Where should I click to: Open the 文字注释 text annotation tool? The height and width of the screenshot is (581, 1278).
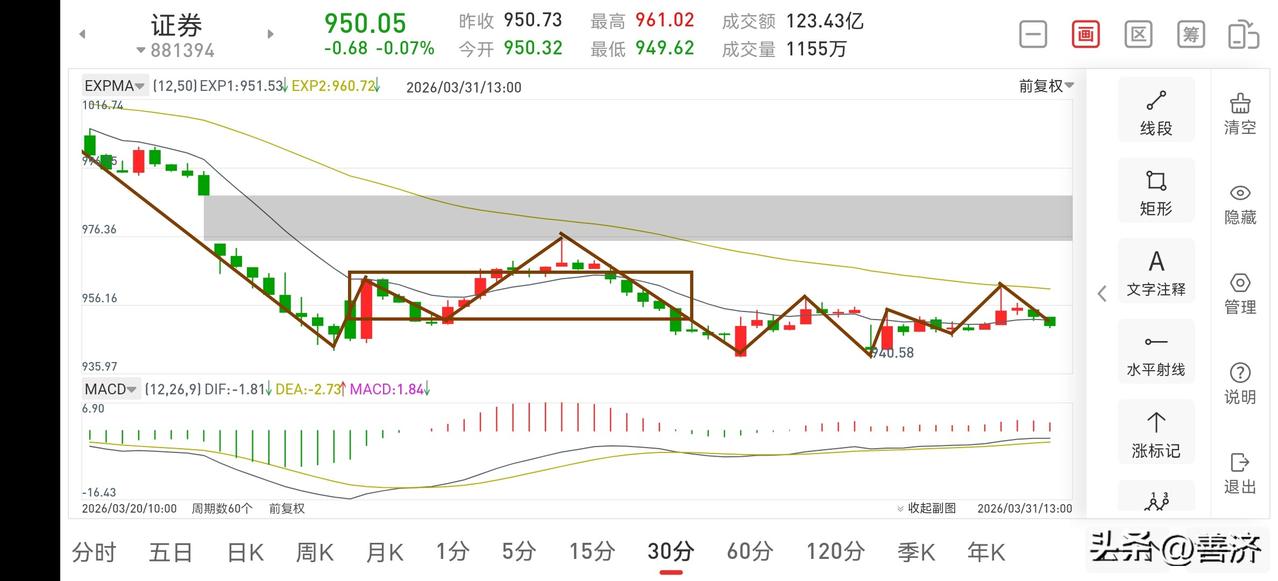[x=1155, y=270]
